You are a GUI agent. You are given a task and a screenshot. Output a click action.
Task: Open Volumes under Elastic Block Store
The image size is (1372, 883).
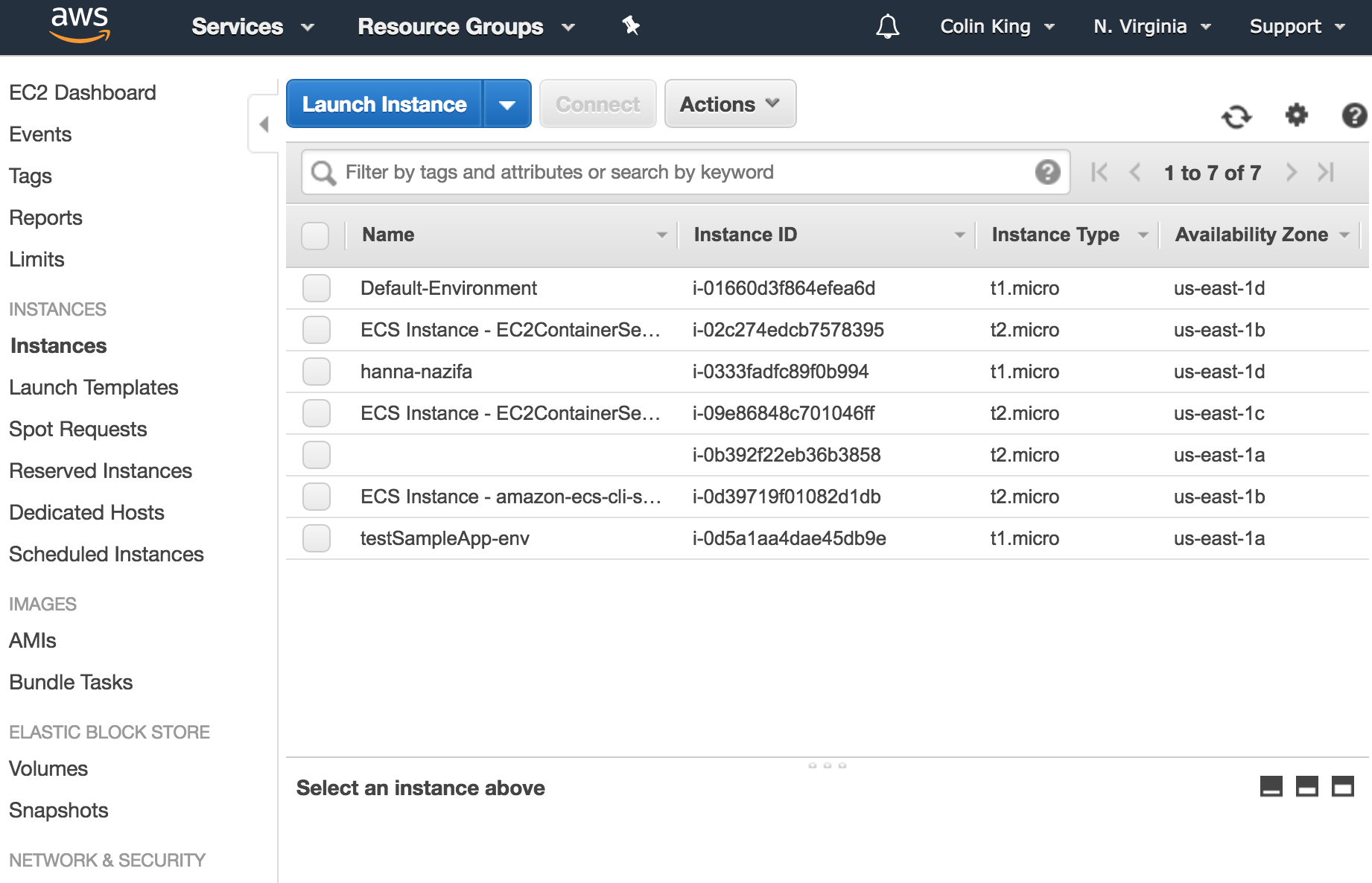tap(48, 769)
